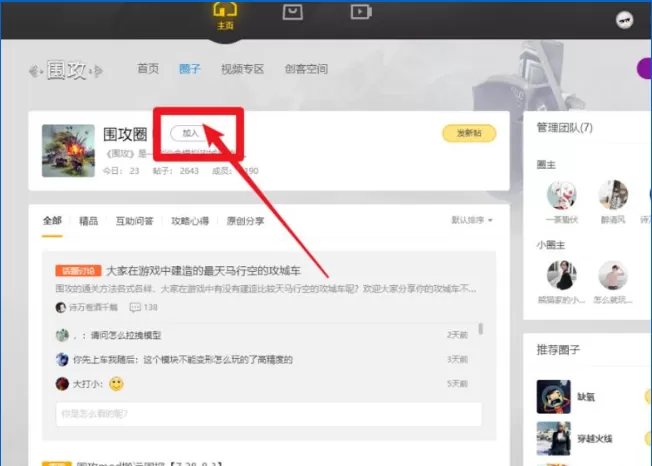The height and width of the screenshot is (466, 652).
Task: Click the comment count icon showing 138
Action: tap(135, 307)
